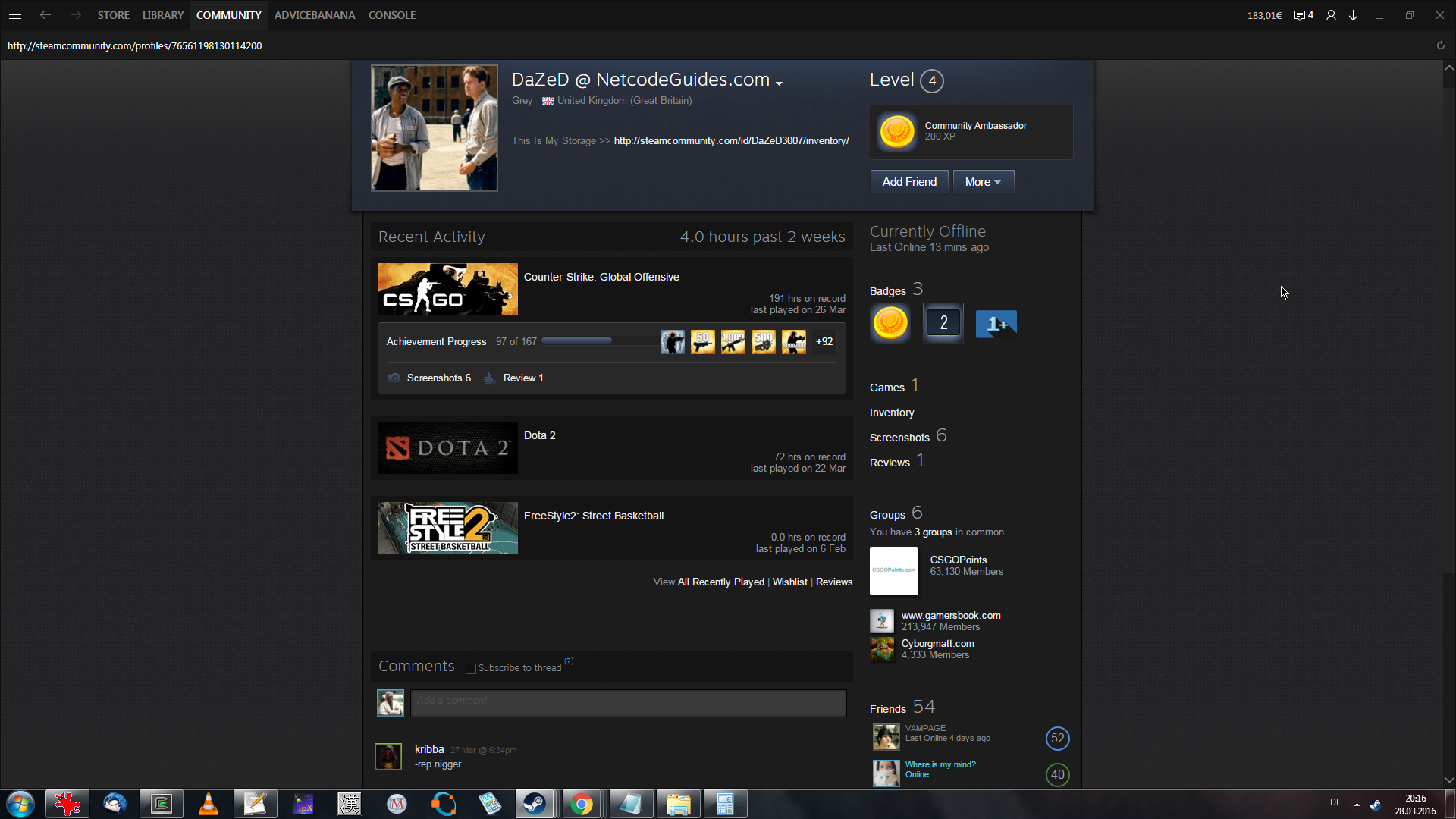Viewport: 1456px width, 819px height.
Task: Launch Chrome from the taskbar
Action: 582,804
